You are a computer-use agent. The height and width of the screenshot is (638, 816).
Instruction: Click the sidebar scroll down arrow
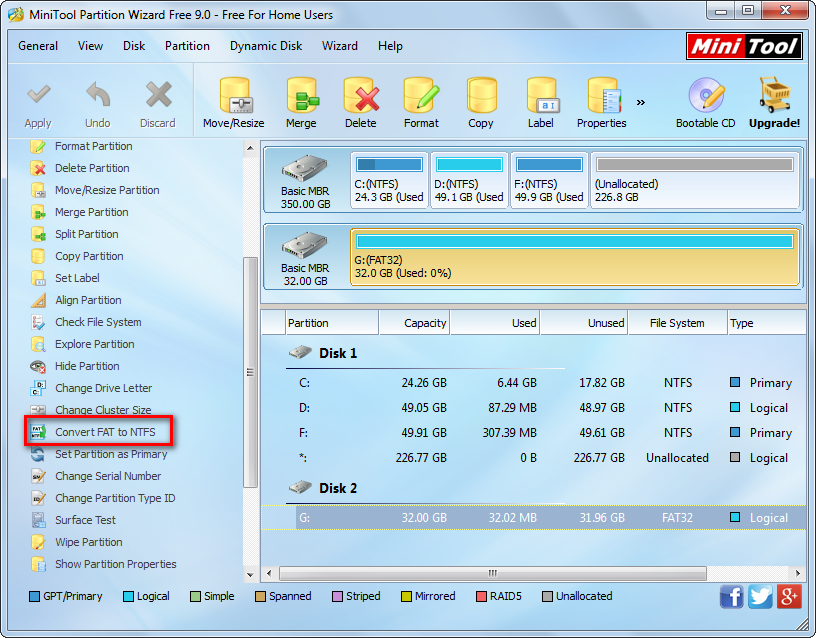point(250,575)
